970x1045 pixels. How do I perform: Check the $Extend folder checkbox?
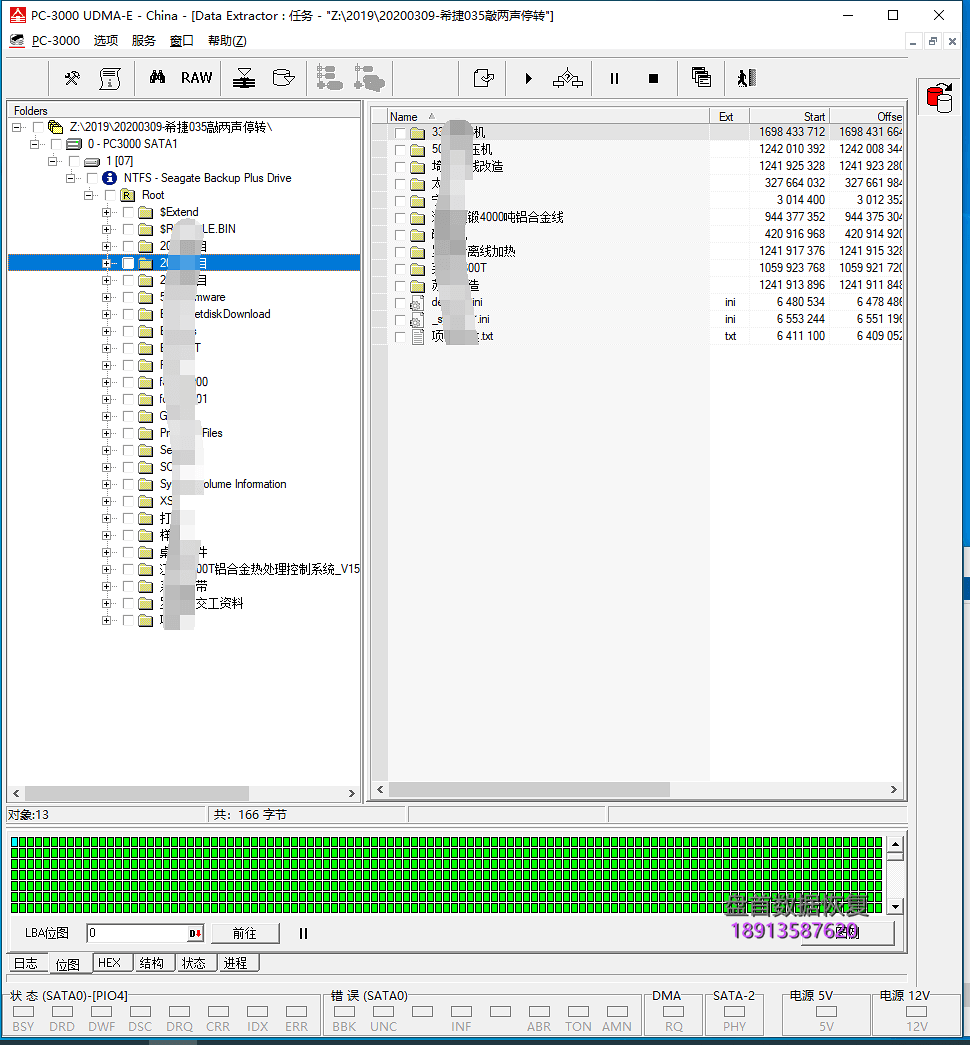pos(129,213)
